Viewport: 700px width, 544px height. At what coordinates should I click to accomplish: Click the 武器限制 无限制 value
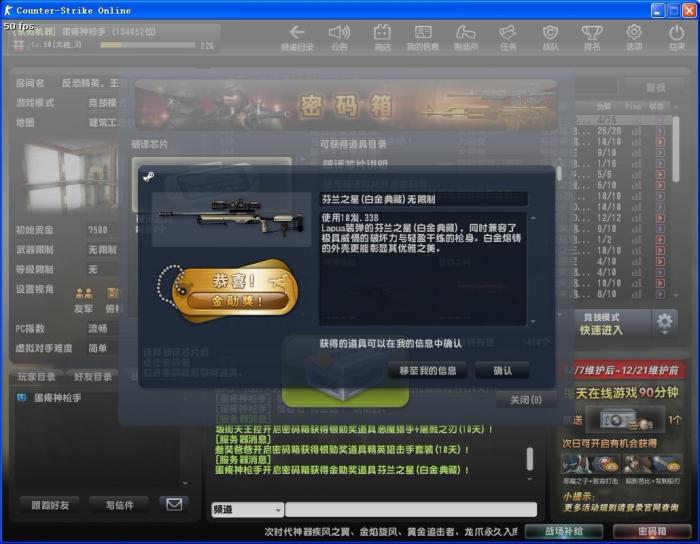(x=103, y=250)
